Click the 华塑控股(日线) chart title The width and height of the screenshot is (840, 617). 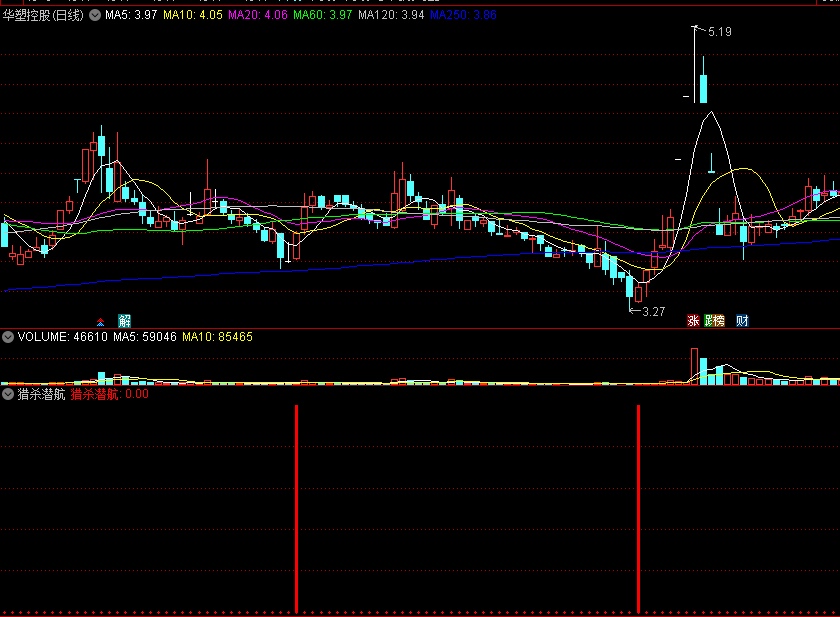tap(43, 15)
